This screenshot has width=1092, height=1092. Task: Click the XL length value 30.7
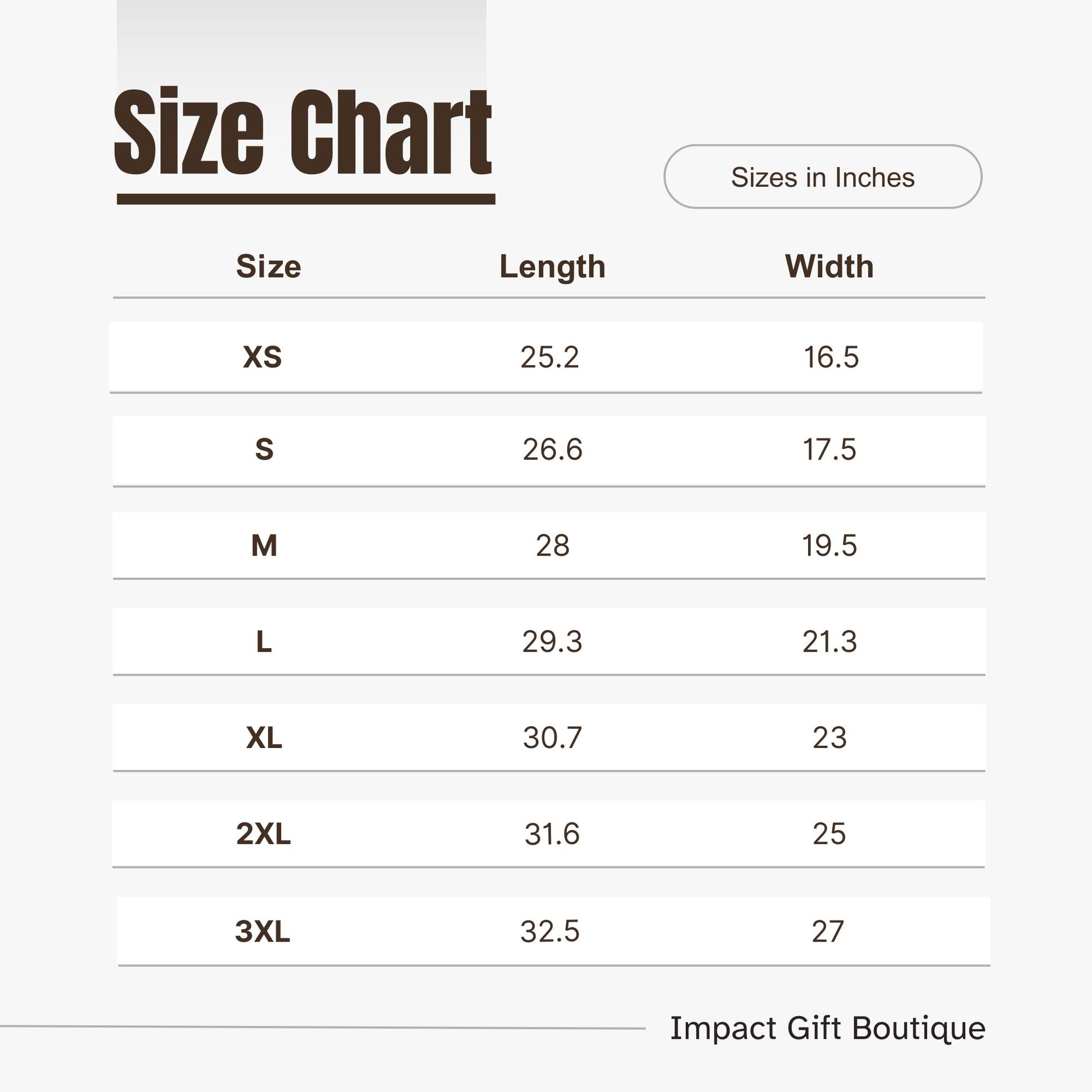click(x=552, y=737)
